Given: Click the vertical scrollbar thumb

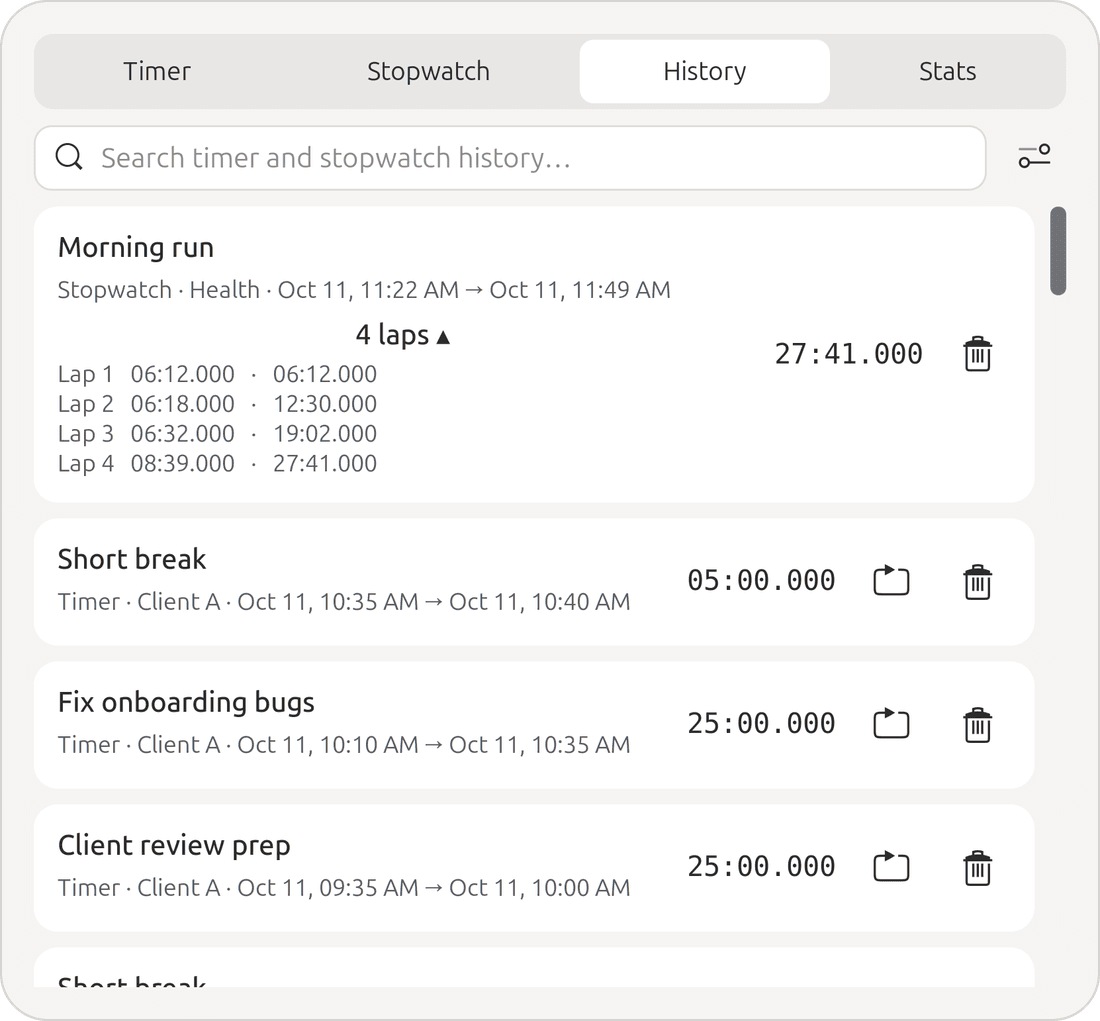Looking at the screenshot, I should pyautogui.click(x=1058, y=251).
